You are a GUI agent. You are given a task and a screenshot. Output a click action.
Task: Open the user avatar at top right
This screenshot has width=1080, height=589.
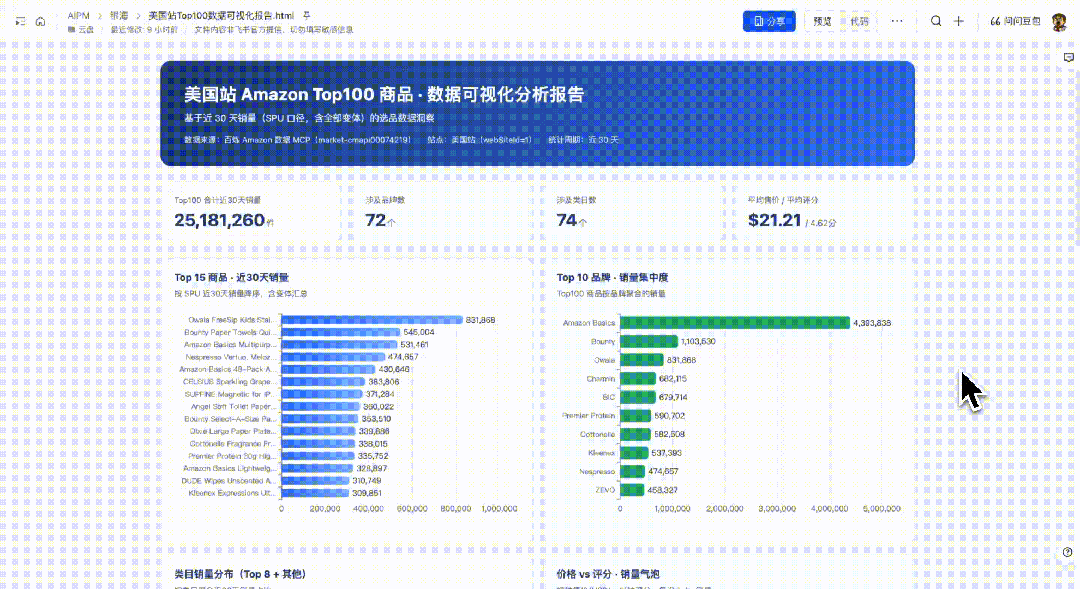[x=1059, y=21]
